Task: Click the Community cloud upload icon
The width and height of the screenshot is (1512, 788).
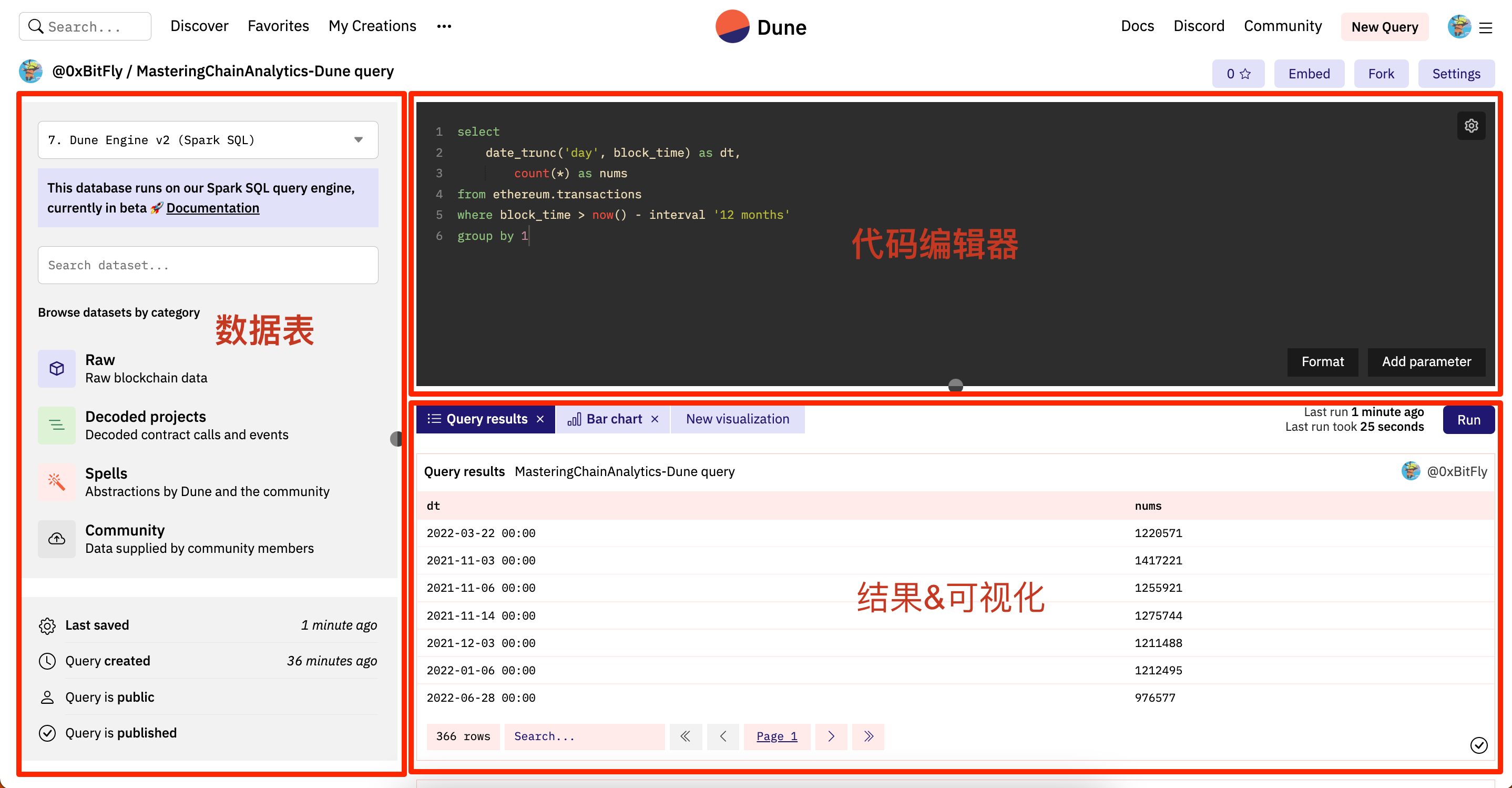Action: pyautogui.click(x=57, y=539)
